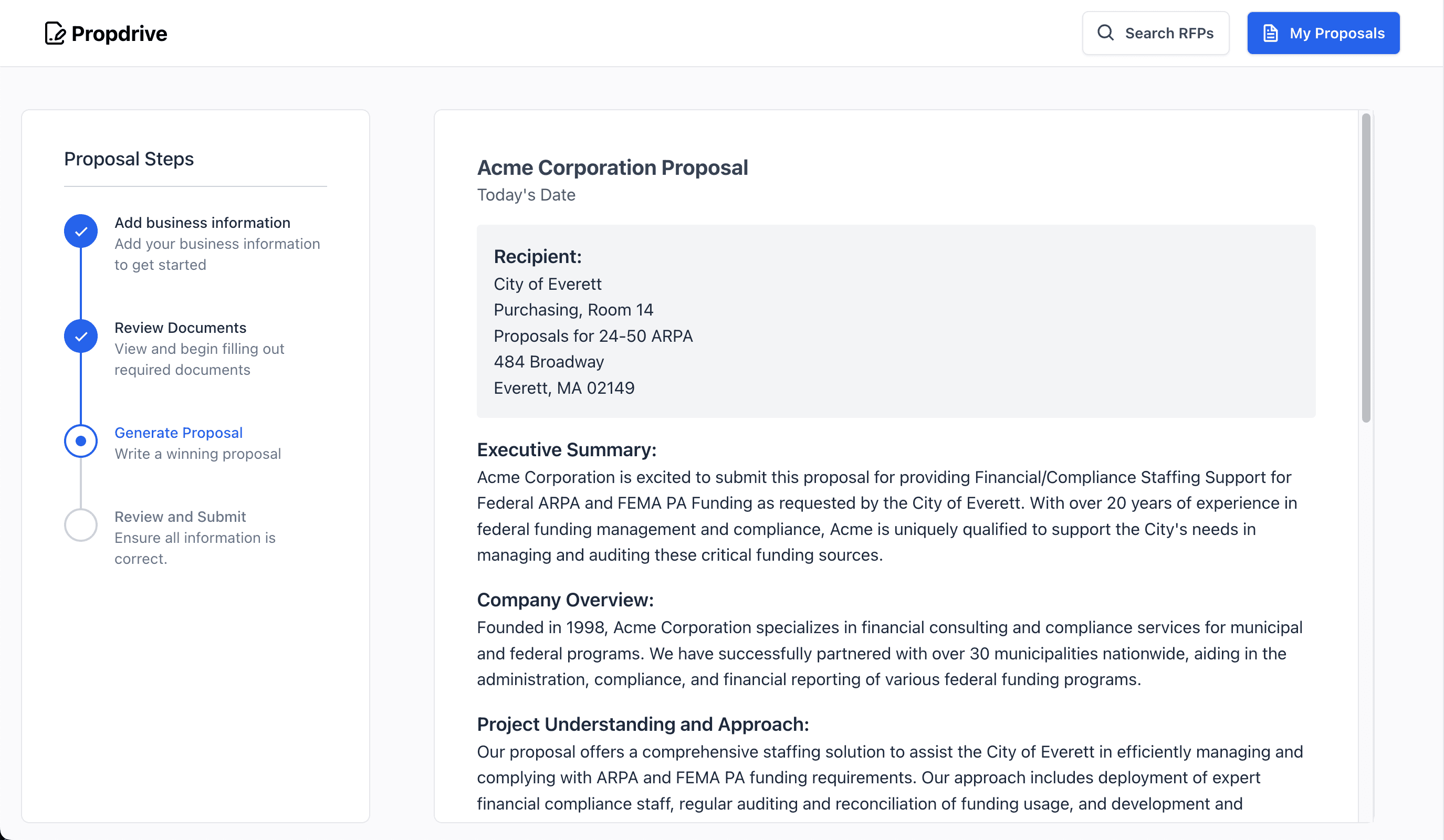1444x840 pixels.
Task: Open the Review and Submit step
Action: (180, 517)
